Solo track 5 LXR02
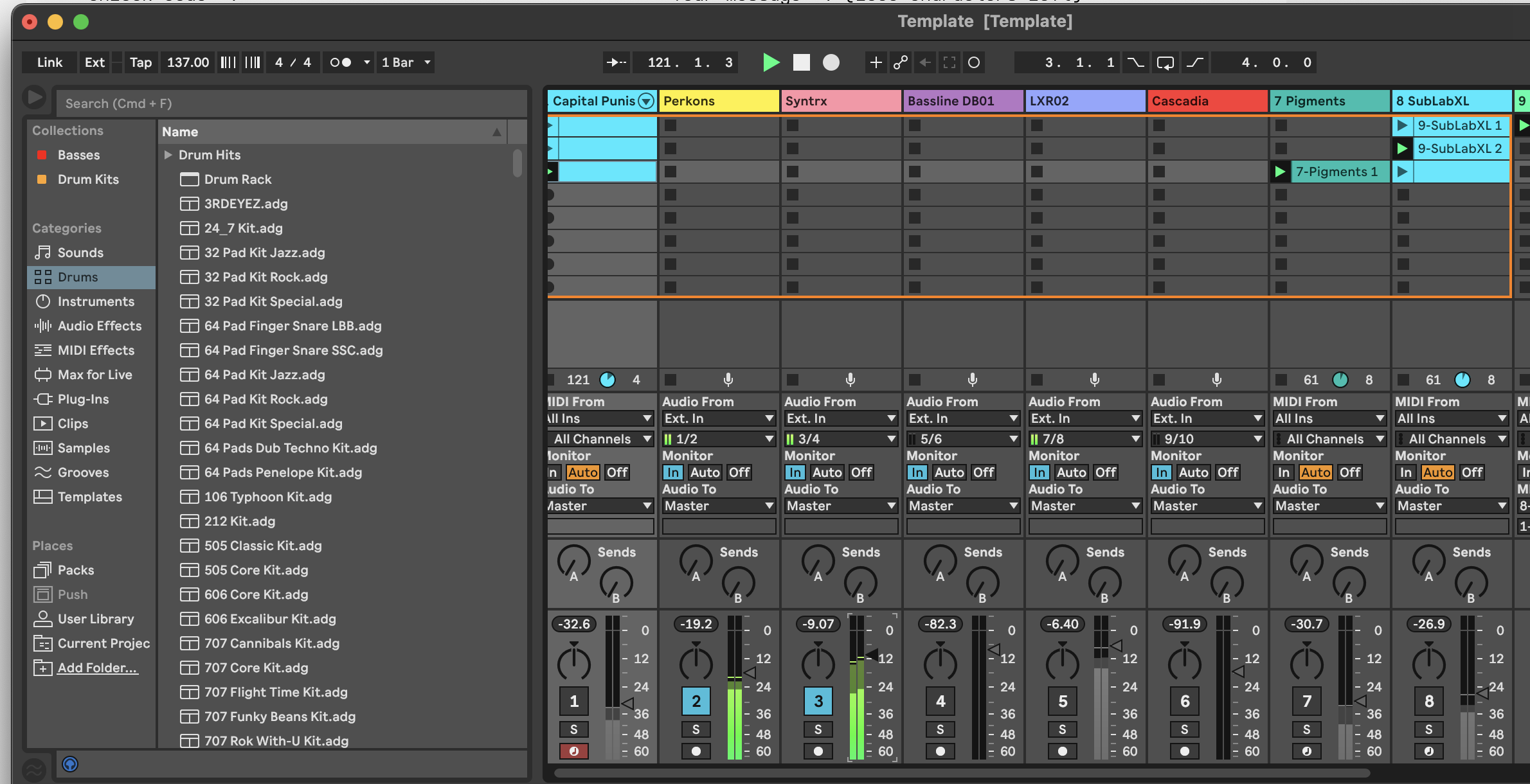The image size is (1530, 784). pos(1063,729)
